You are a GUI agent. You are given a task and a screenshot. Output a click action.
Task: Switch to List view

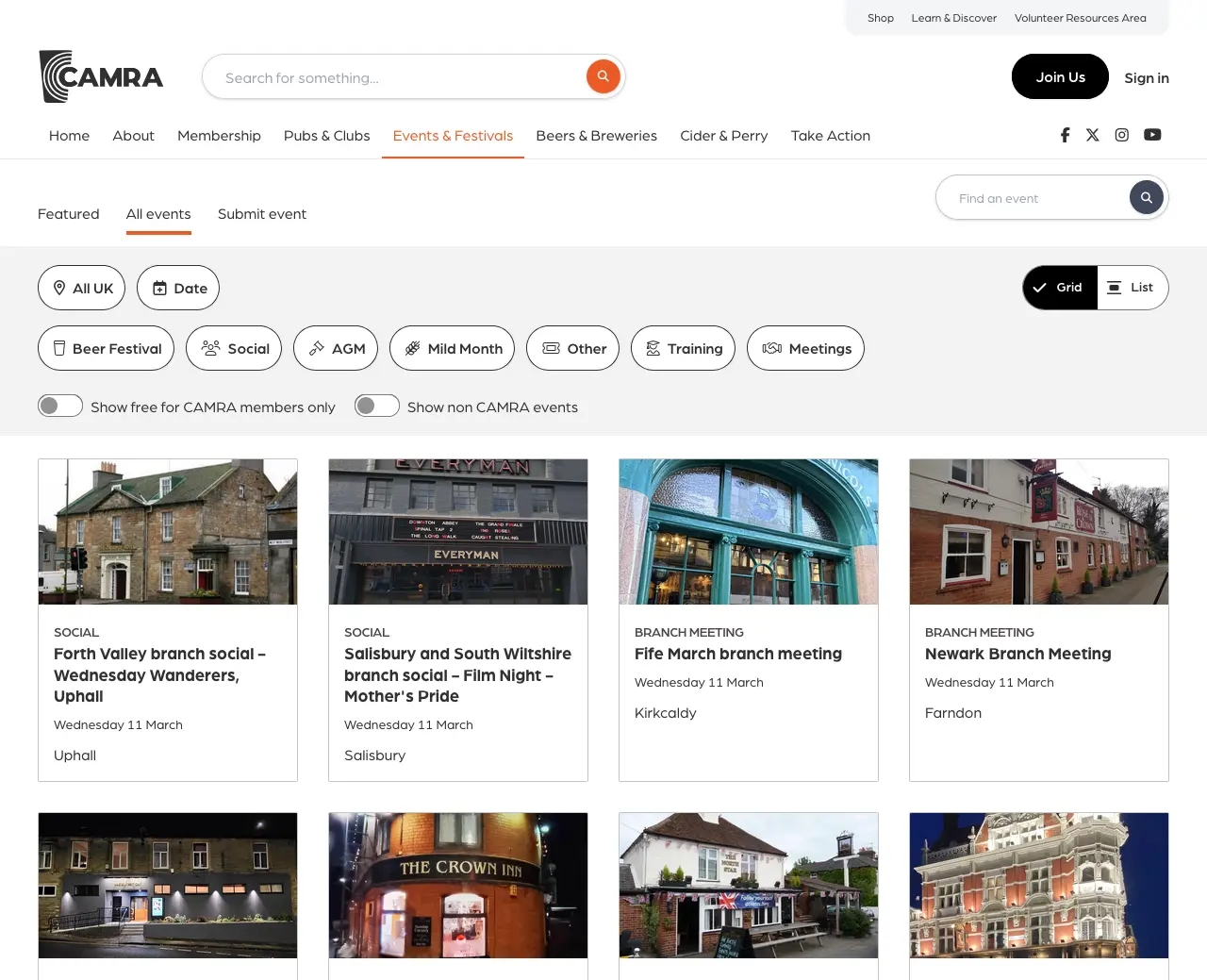1132,288
